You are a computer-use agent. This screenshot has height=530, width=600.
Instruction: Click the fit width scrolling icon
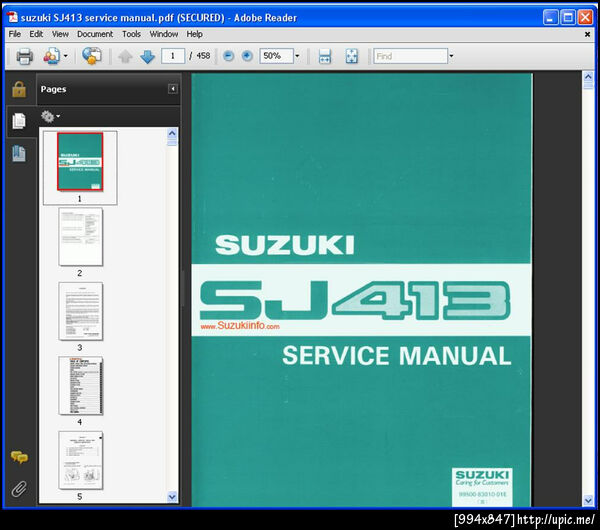point(324,57)
